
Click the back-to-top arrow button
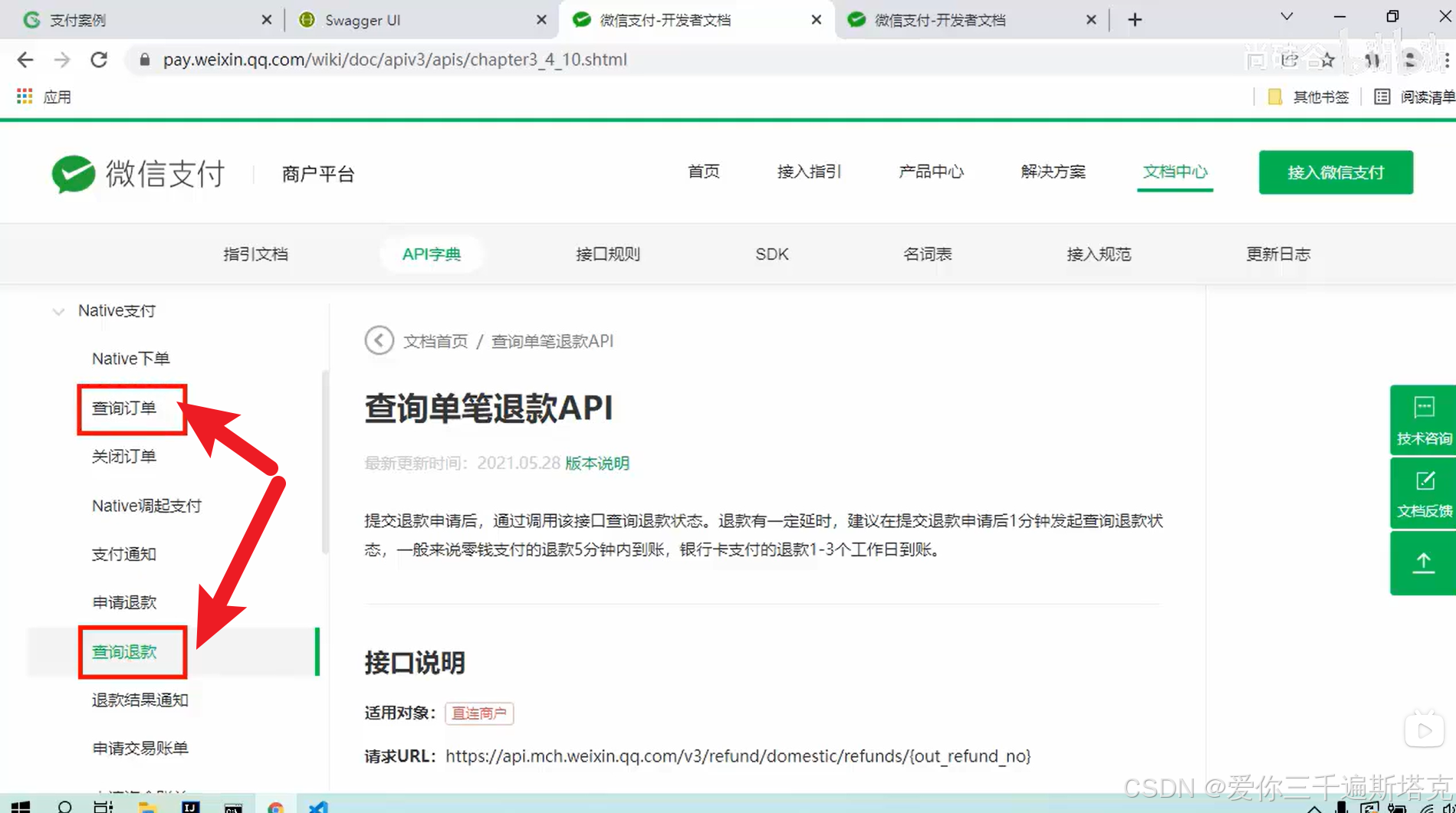pyautogui.click(x=1424, y=563)
